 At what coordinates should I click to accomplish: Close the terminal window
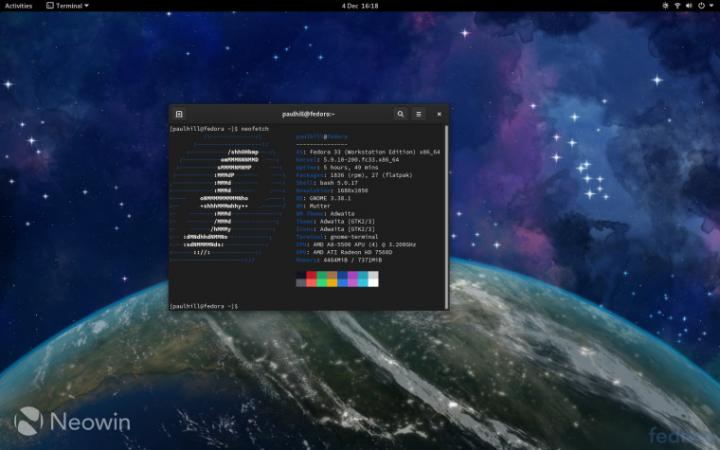[438, 114]
